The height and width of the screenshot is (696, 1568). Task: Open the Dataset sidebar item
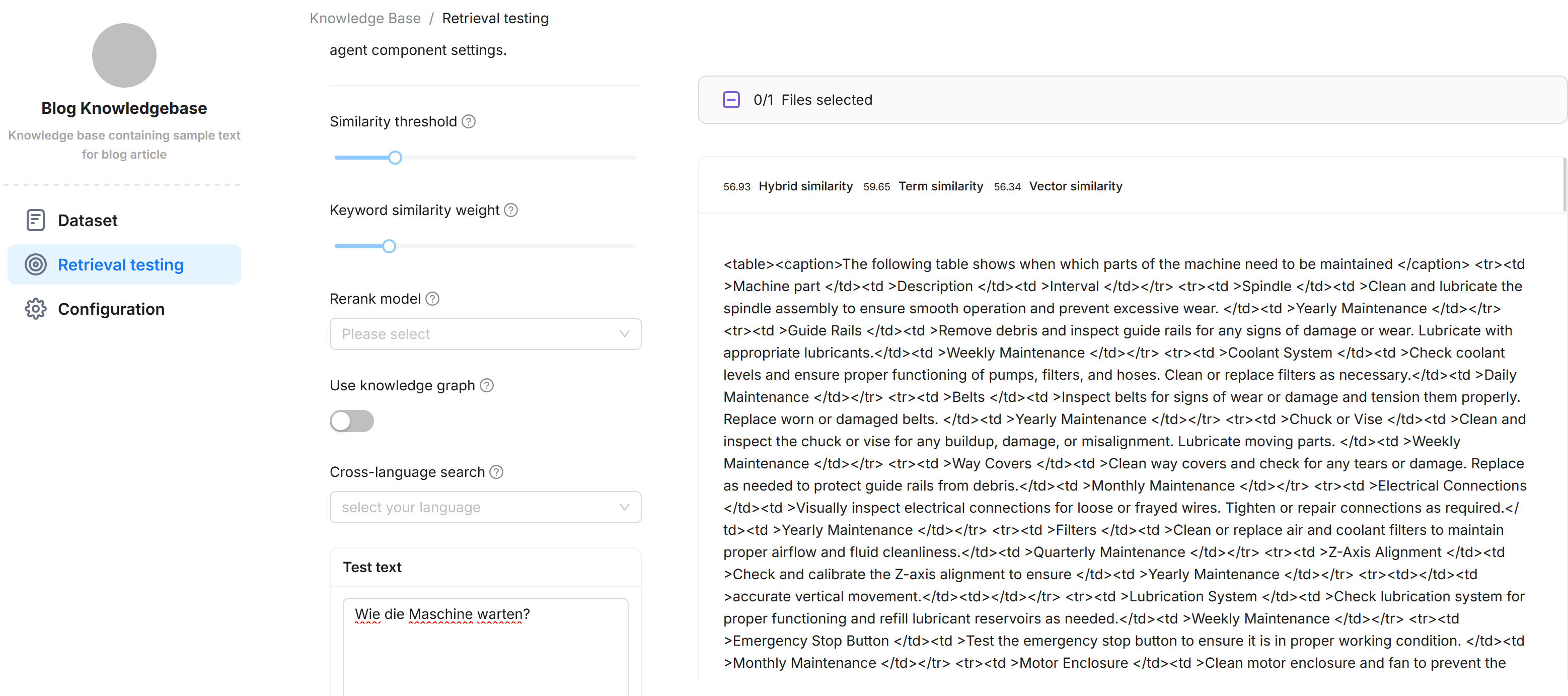pos(124,221)
